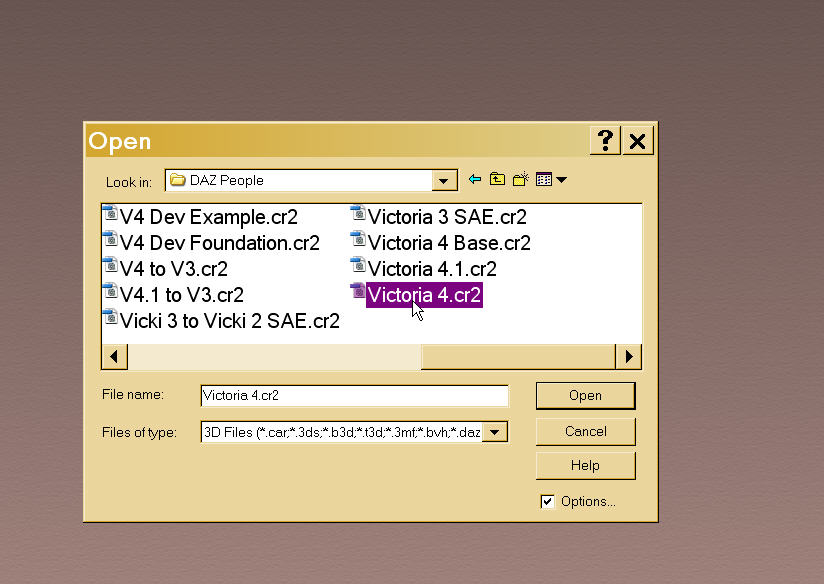The image size is (824, 584).
Task: Expand the Look in folder dropdown
Action: tap(444, 181)
